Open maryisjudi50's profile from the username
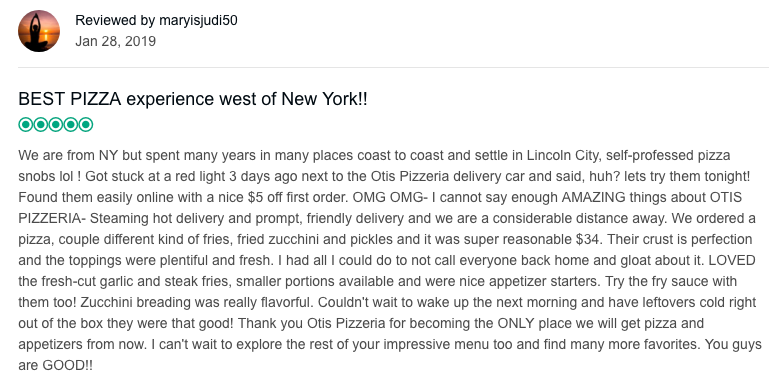 coord(198,20)
